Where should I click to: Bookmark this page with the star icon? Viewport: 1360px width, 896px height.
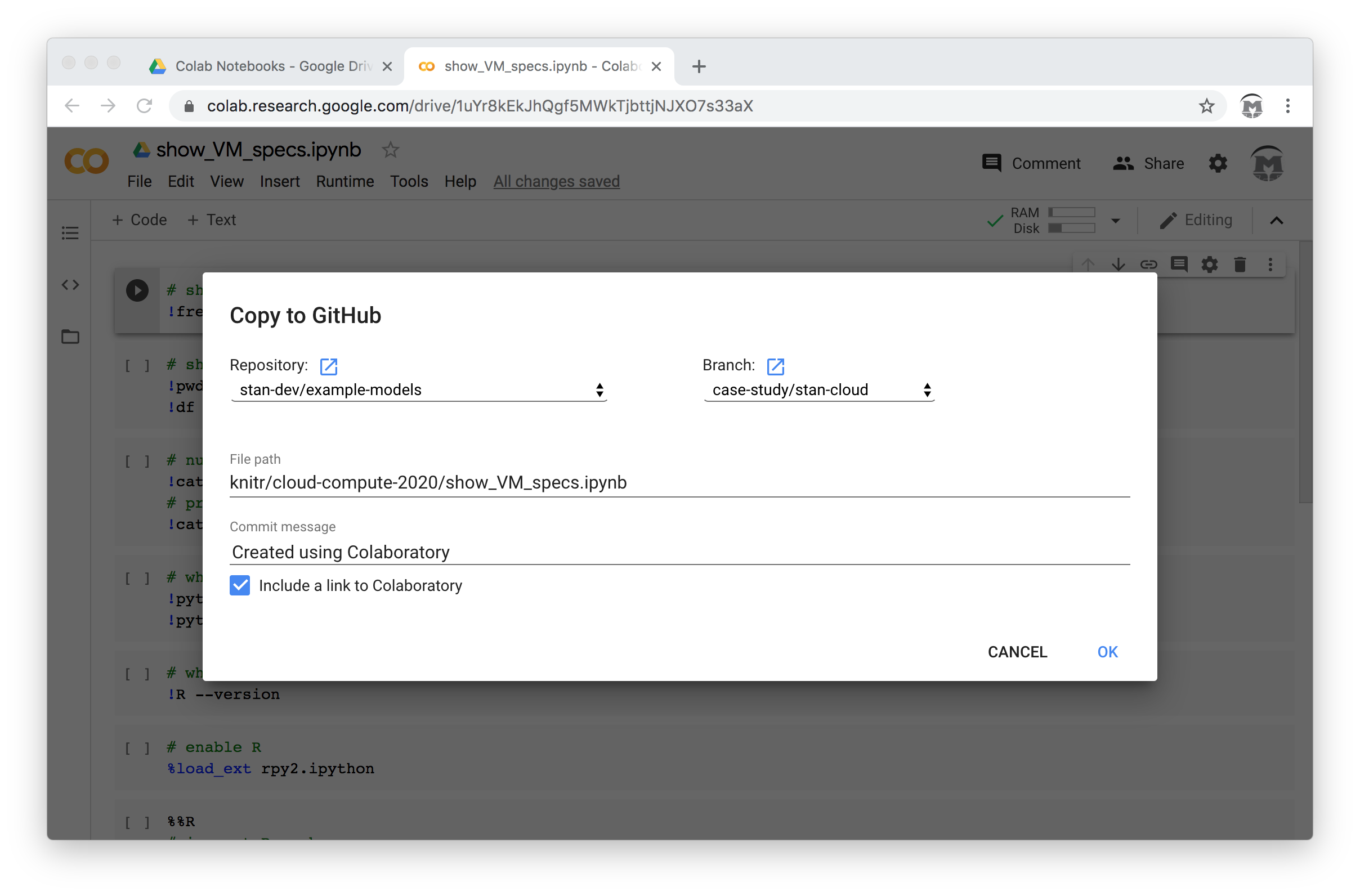(1206, 106)
